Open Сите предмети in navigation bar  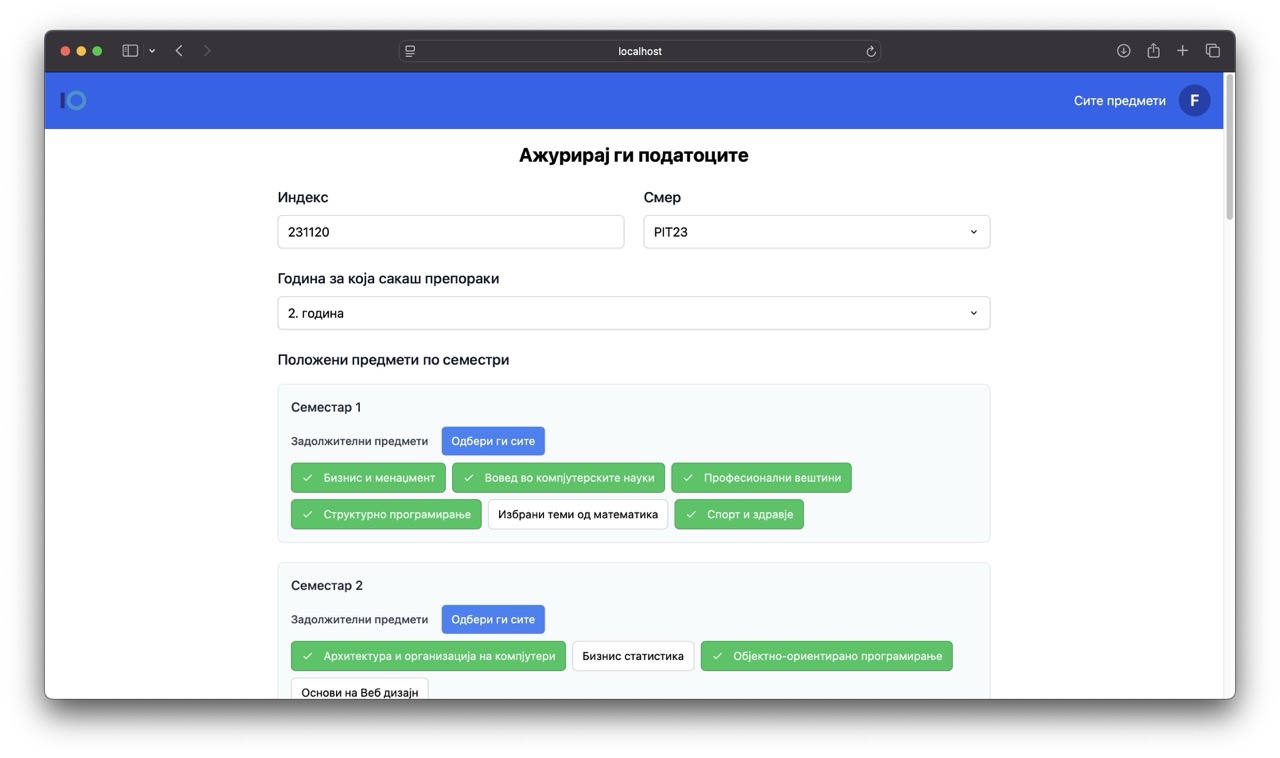coord(1119,101)
